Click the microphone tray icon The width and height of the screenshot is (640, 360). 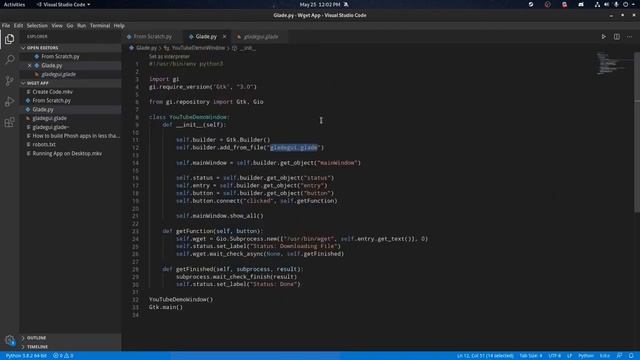pos(616,4)
